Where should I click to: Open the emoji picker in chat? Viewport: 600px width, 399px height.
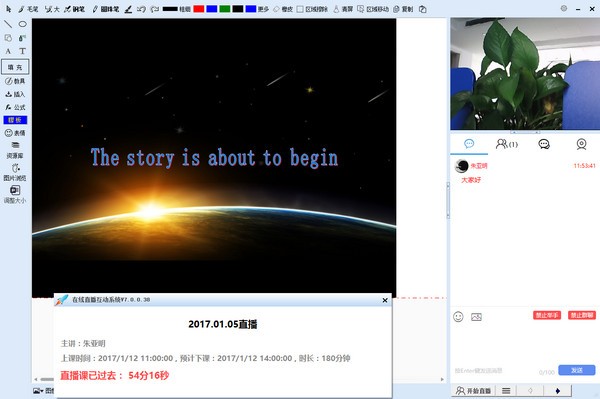pyautogui.click(x=458, y=317)
